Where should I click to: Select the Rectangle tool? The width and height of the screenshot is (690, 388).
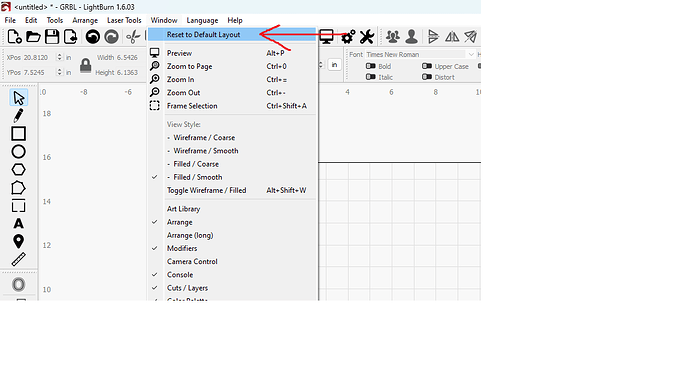[x=18, y=134]
